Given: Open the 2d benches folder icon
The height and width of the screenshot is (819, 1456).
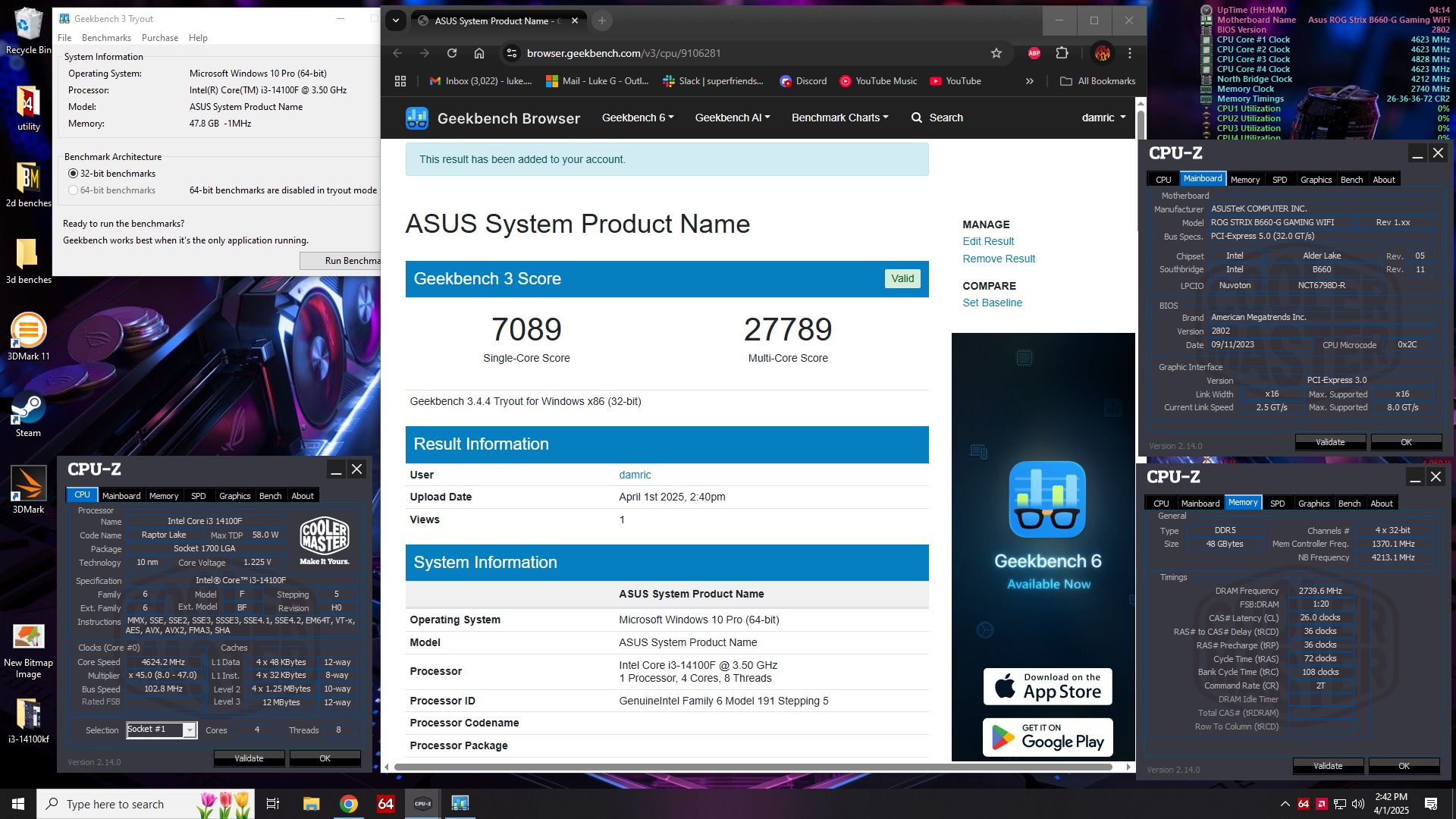Looking at the screenshot, I should pos(28,184).
